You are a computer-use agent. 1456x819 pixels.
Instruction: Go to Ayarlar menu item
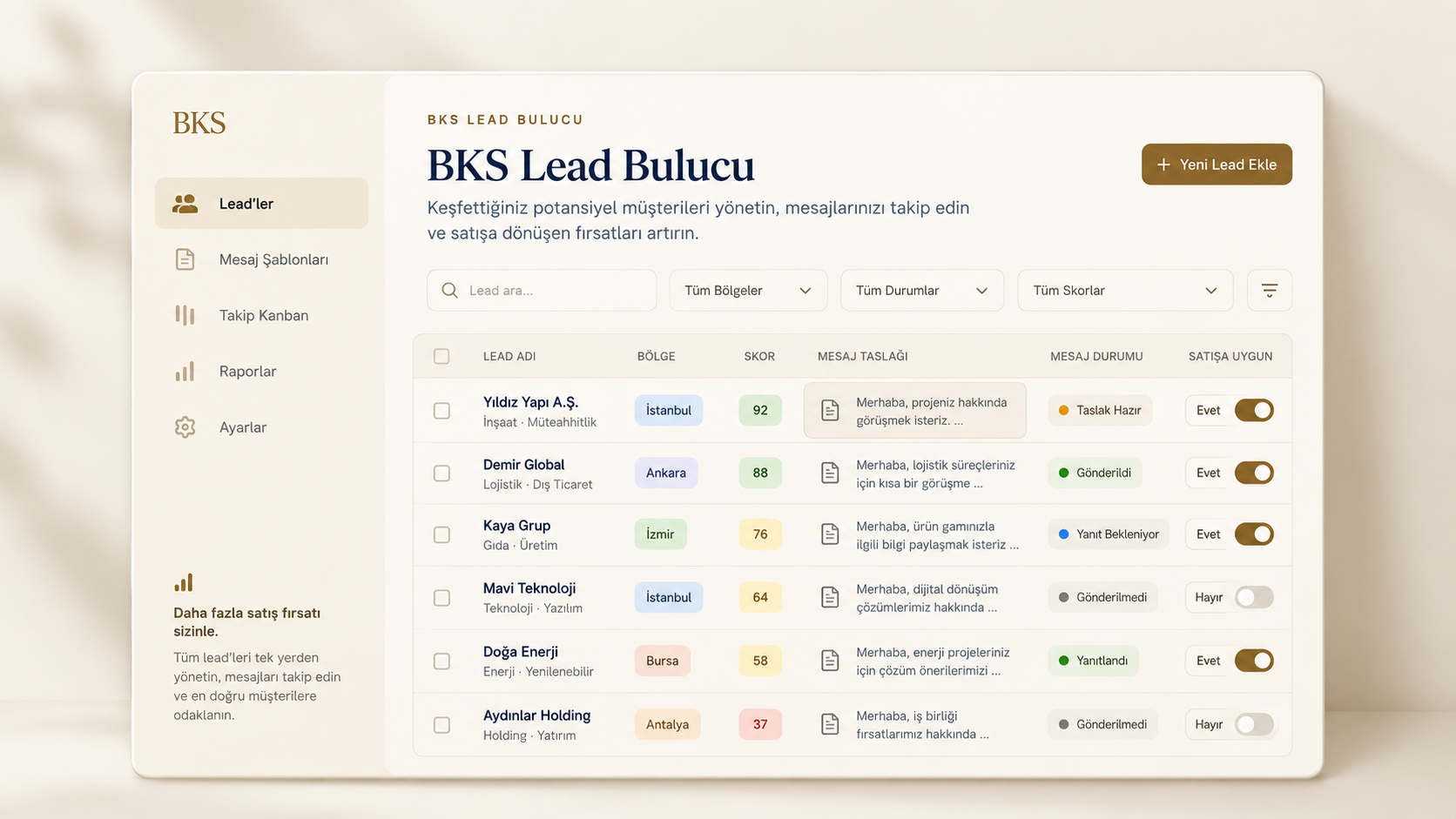point(261,427)
